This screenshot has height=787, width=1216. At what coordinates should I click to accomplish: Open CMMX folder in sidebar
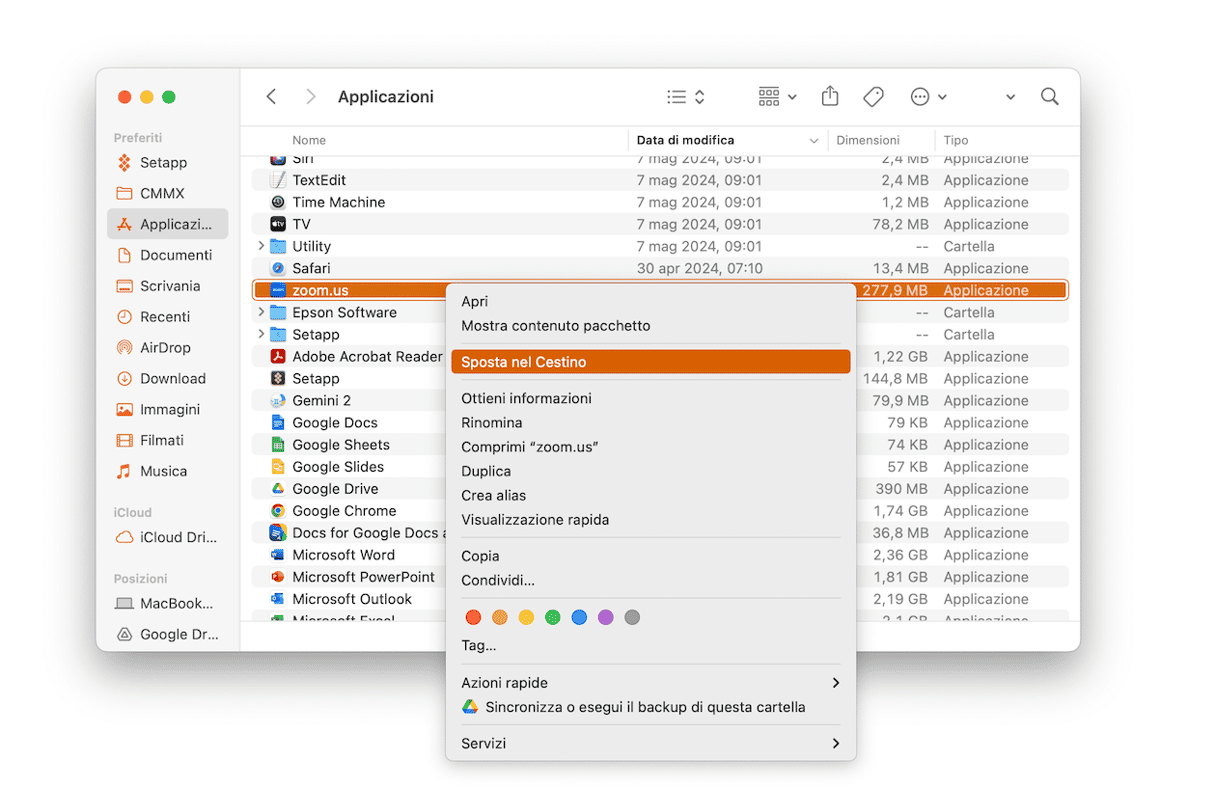pos(167,193)
